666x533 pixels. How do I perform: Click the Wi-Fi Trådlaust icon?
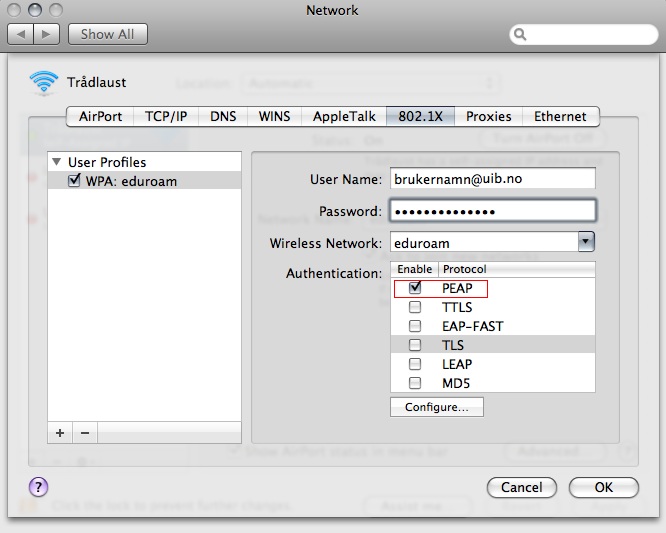point(44,82)
